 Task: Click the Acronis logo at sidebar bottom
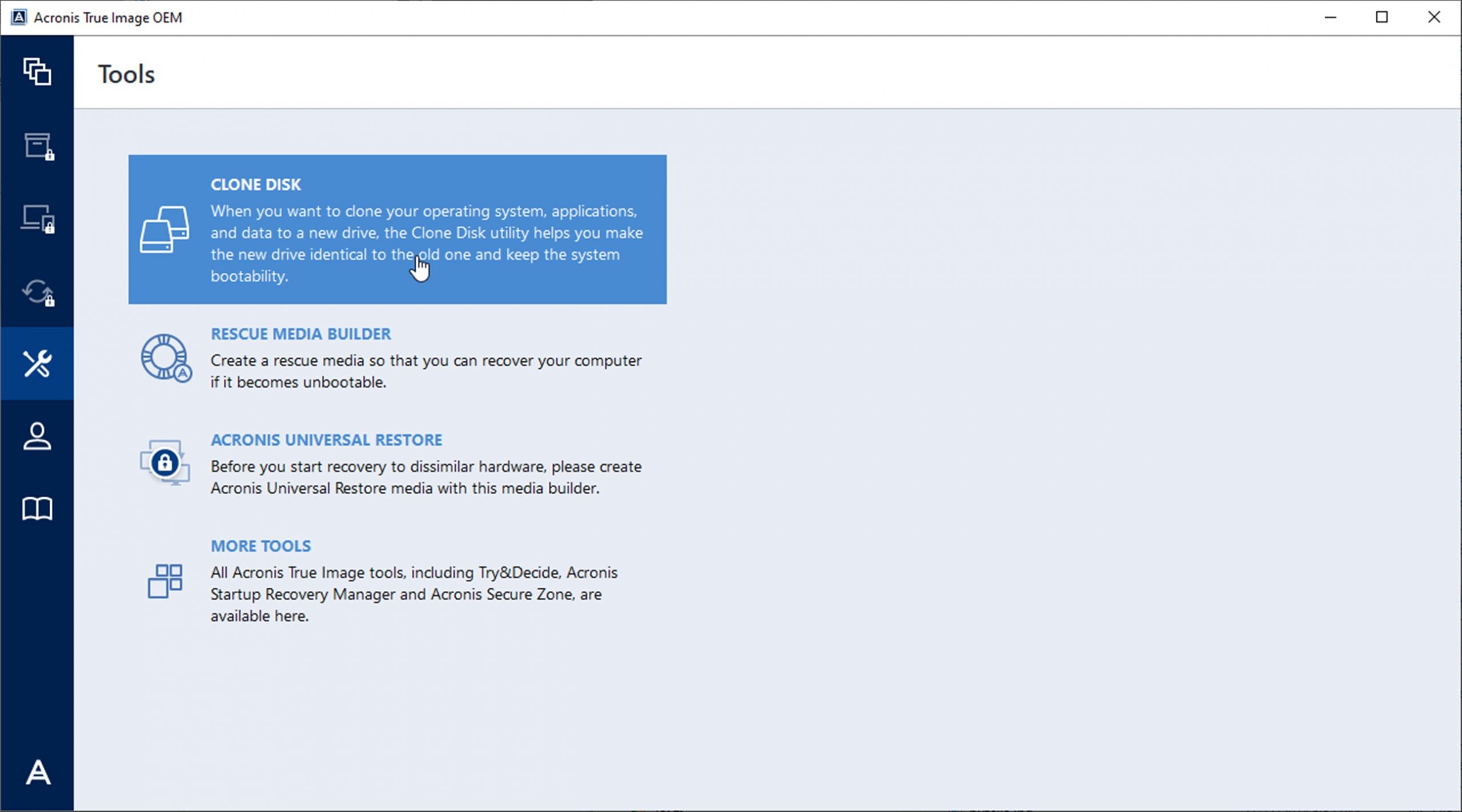click(38, 772)
